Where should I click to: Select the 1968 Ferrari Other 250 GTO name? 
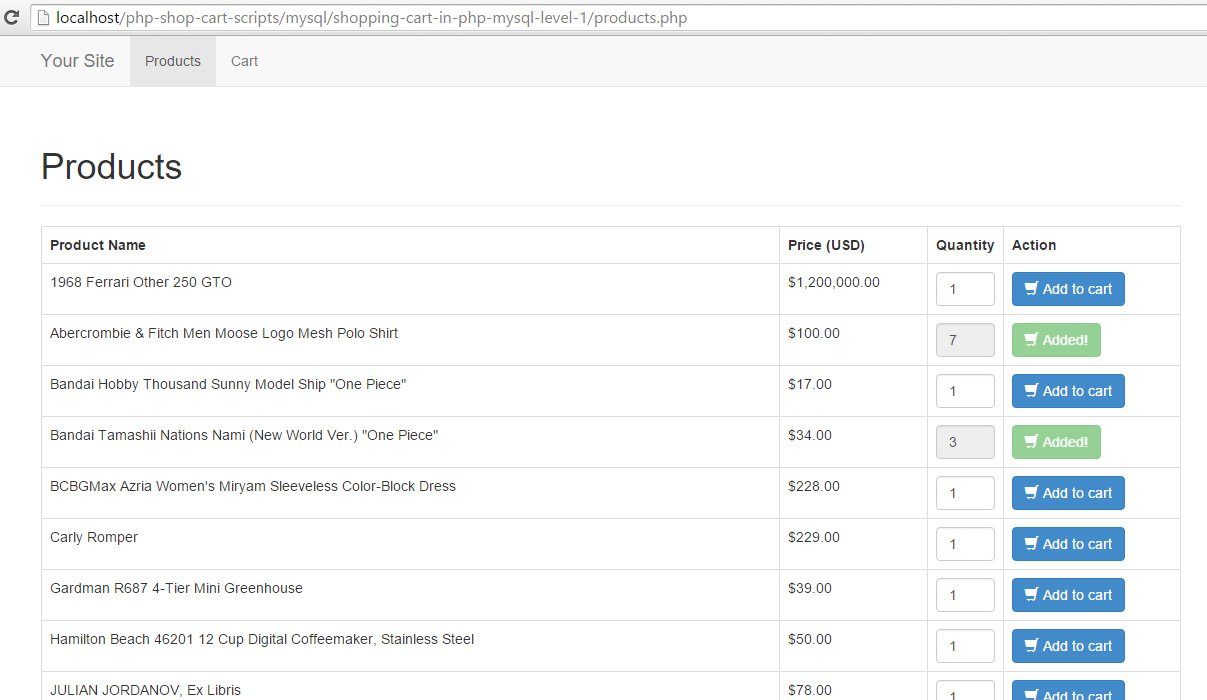141,283
